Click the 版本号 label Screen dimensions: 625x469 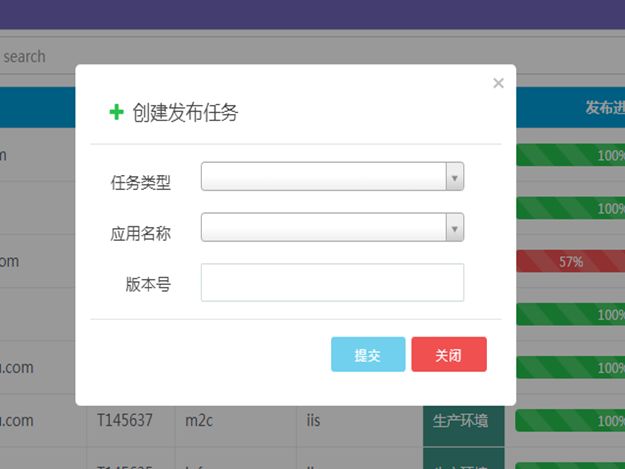[x=148, y=284]
